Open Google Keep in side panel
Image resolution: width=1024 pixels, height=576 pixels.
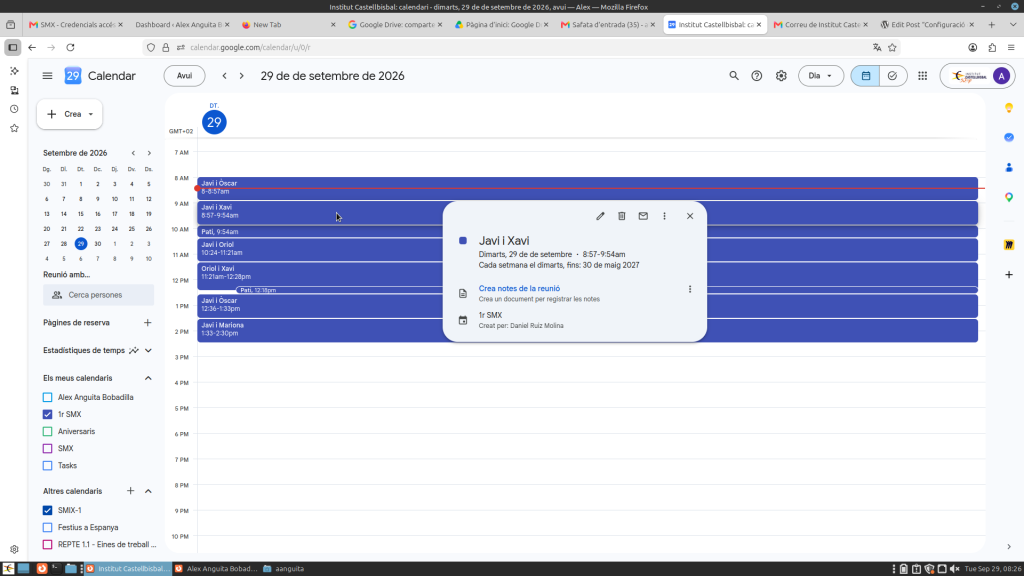point(1009,108)
